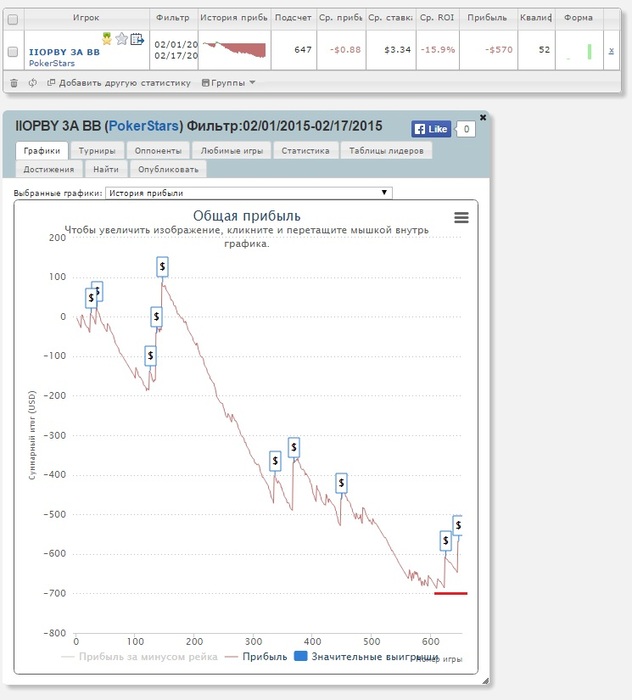Click the -$570 profit value
This screenshot has height=700, width=632.
point(499,50)
